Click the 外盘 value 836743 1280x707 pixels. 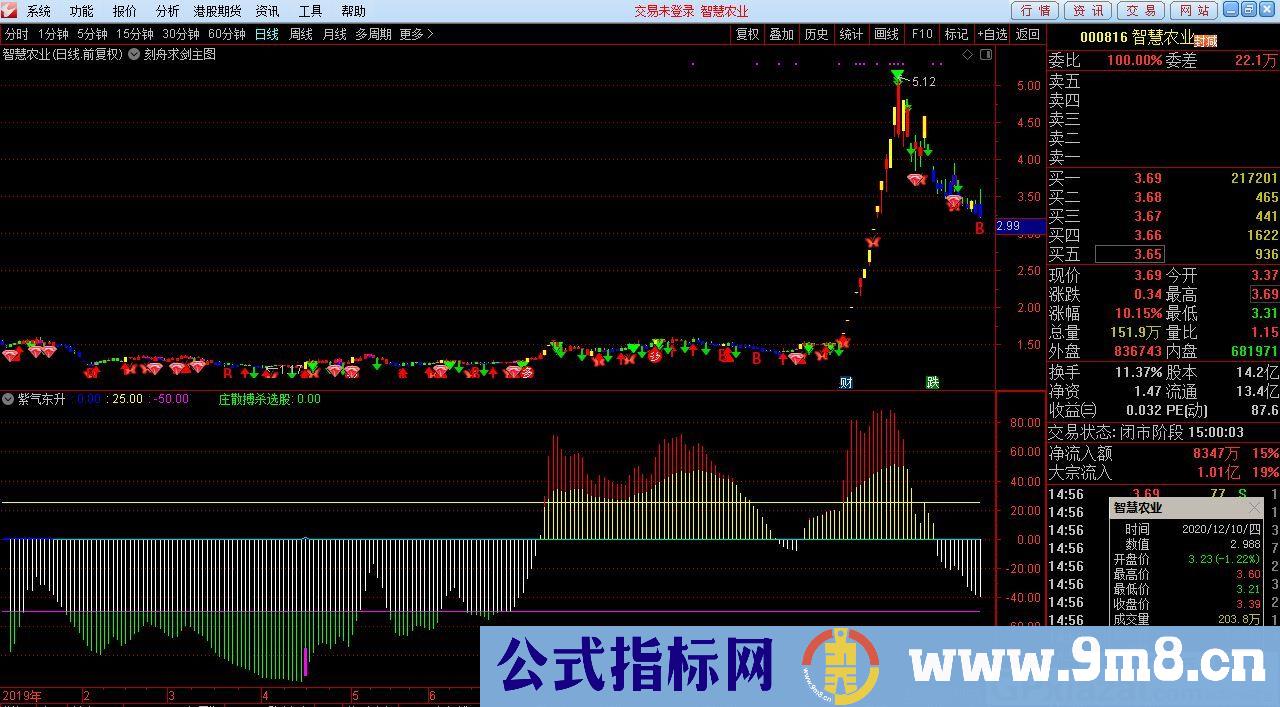tap(1138, 352)
